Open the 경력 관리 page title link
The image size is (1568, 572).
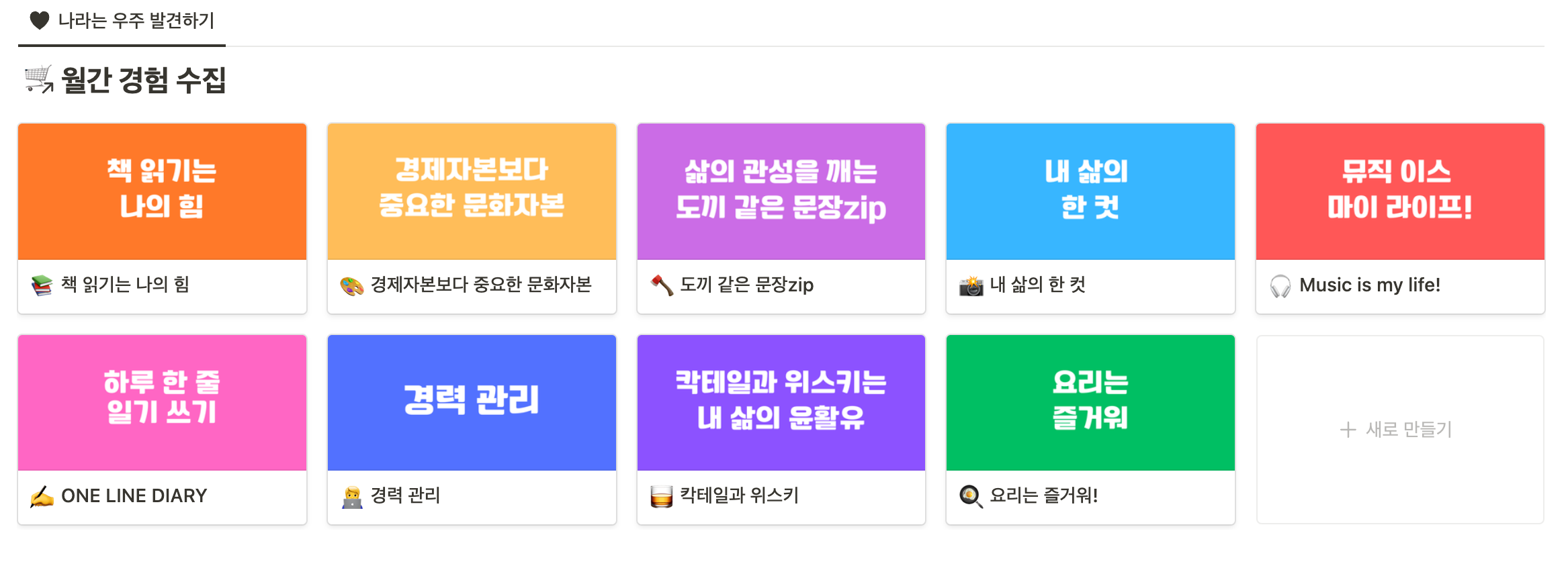coord(405,496)
